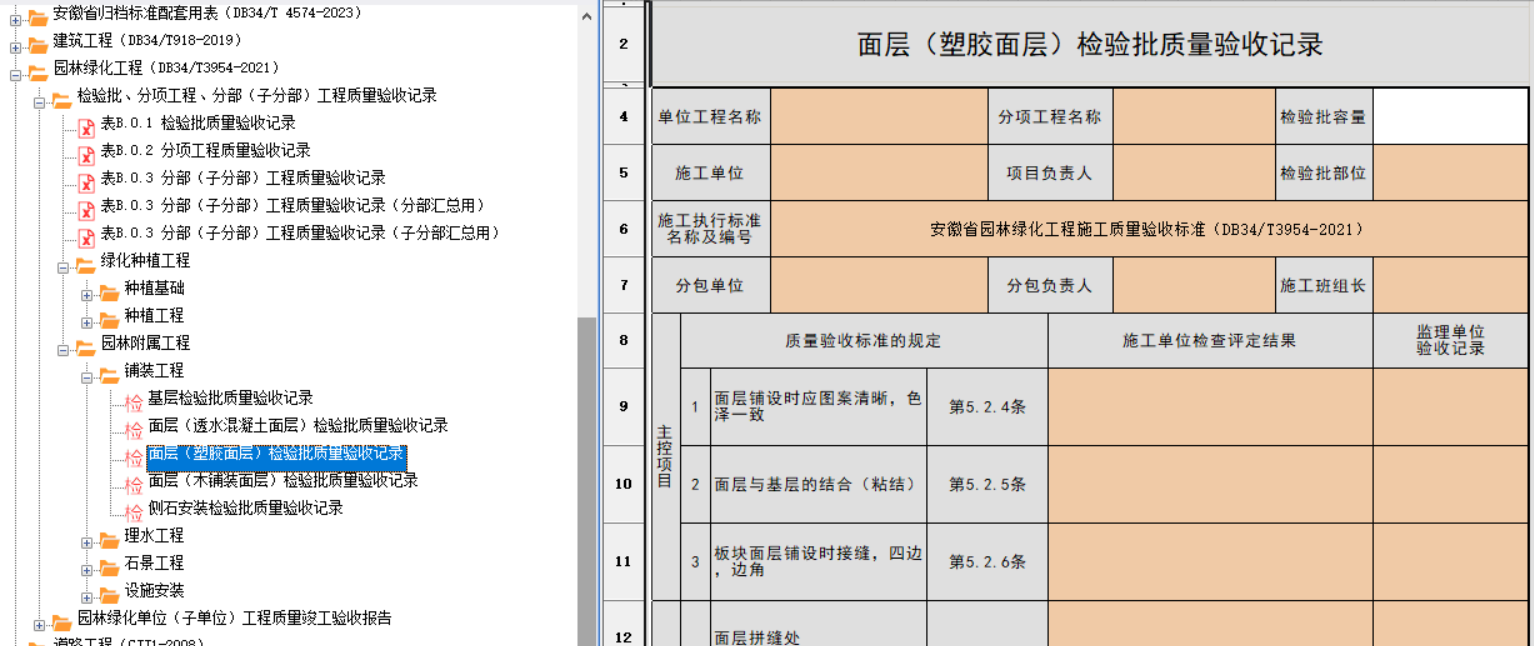The height and width of the screenshot is (646, 1534).
Task: Open 表B.0.1 检验批质量验收记录
Action: point(198,123)
